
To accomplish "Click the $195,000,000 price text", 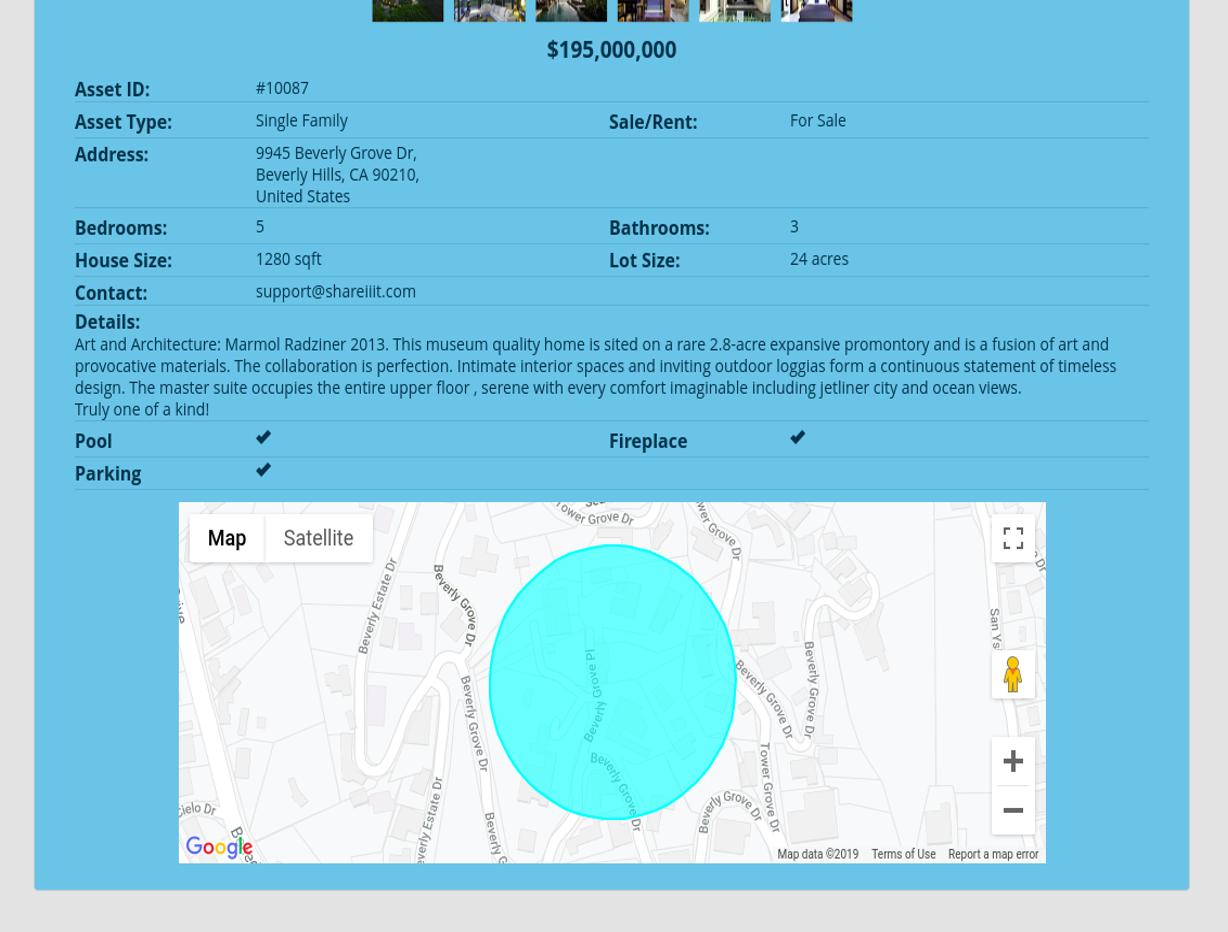I will [612, 50].
